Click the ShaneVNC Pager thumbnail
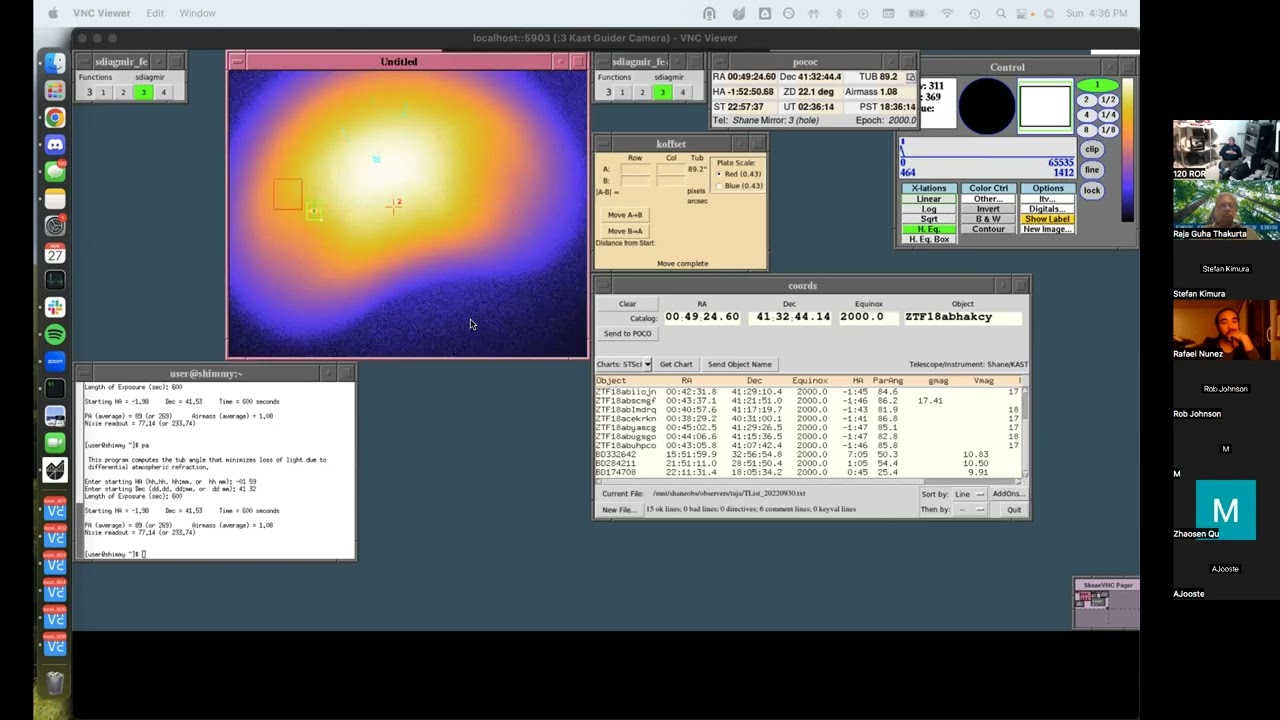 tap(1106, 604)
